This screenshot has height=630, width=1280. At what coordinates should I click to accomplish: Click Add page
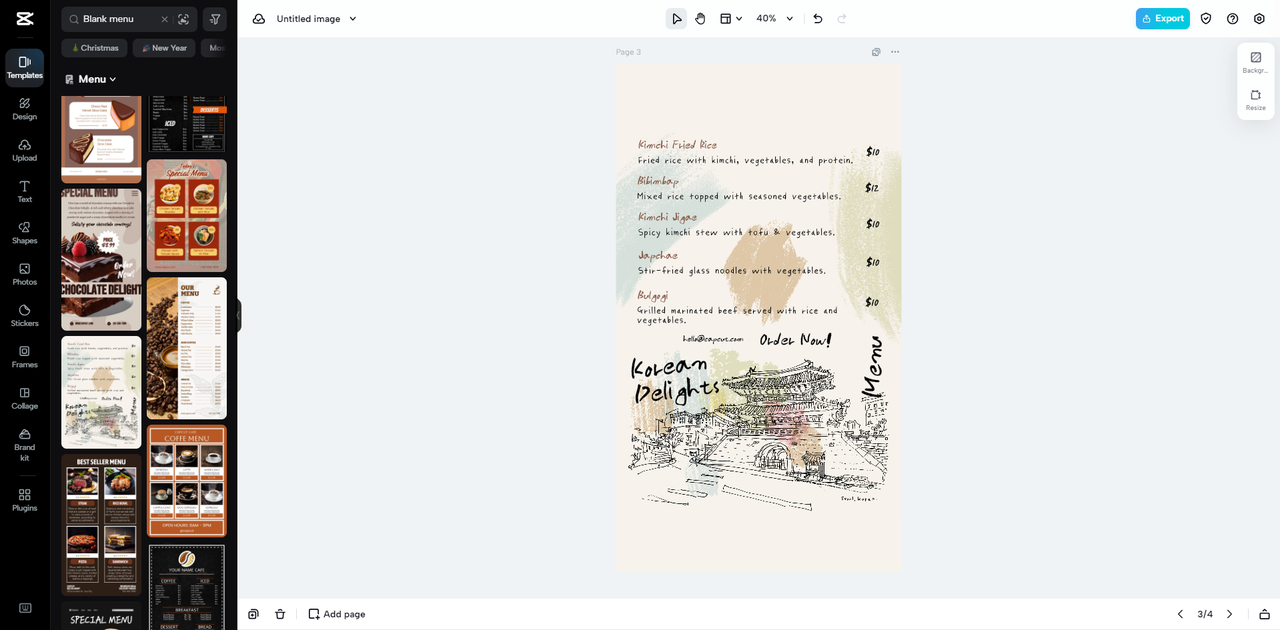coord(337,614)
